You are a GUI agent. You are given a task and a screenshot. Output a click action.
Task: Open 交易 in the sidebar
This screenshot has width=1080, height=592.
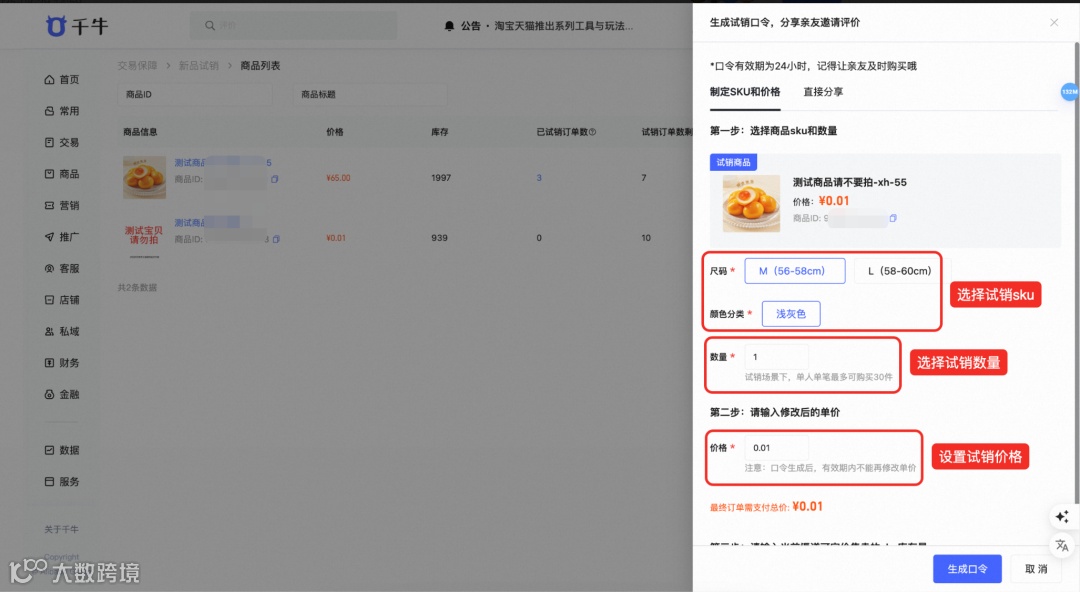point(62,143)
